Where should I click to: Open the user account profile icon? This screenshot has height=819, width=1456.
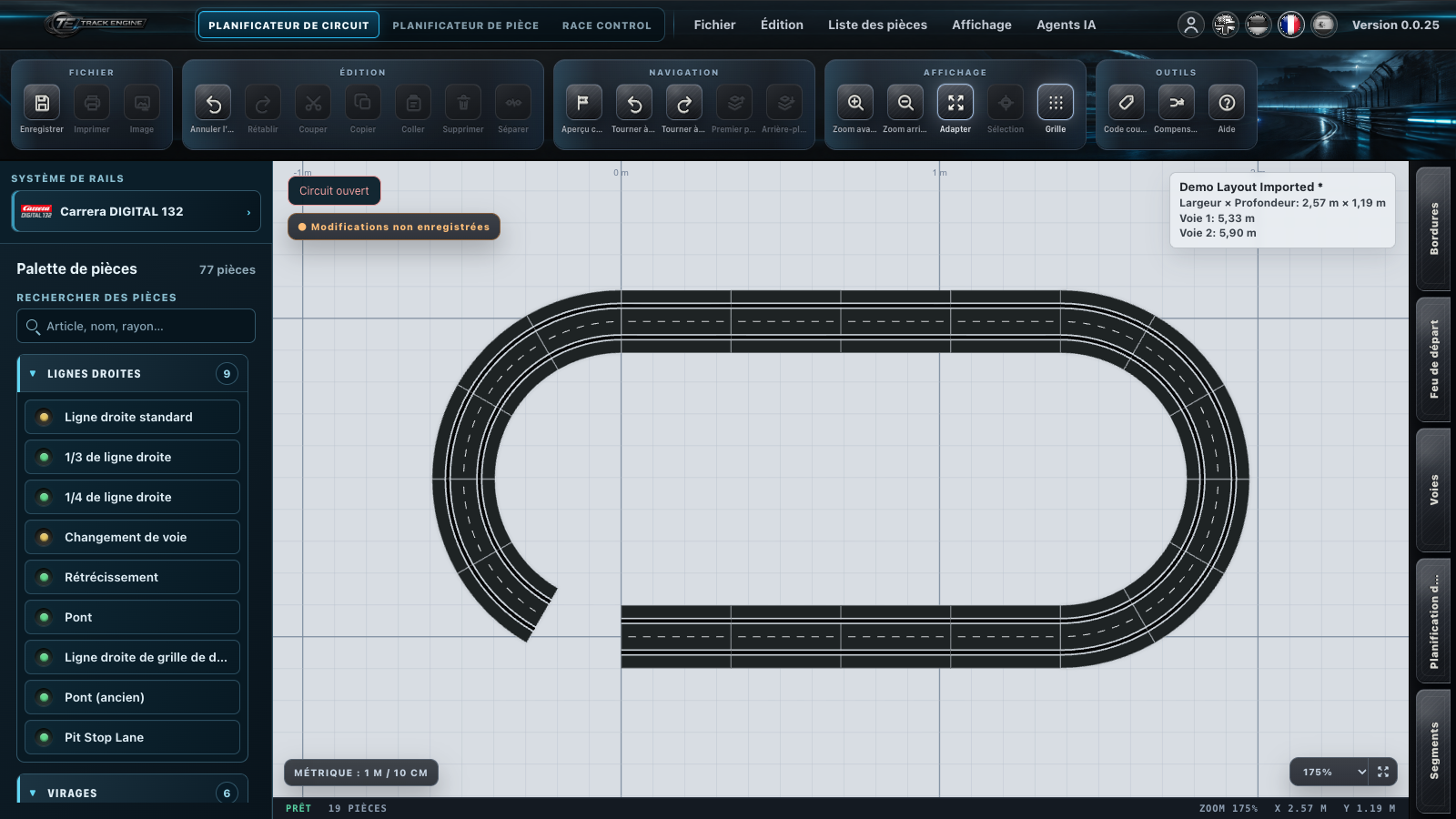pyautogui.click(x=1190, y=25)
